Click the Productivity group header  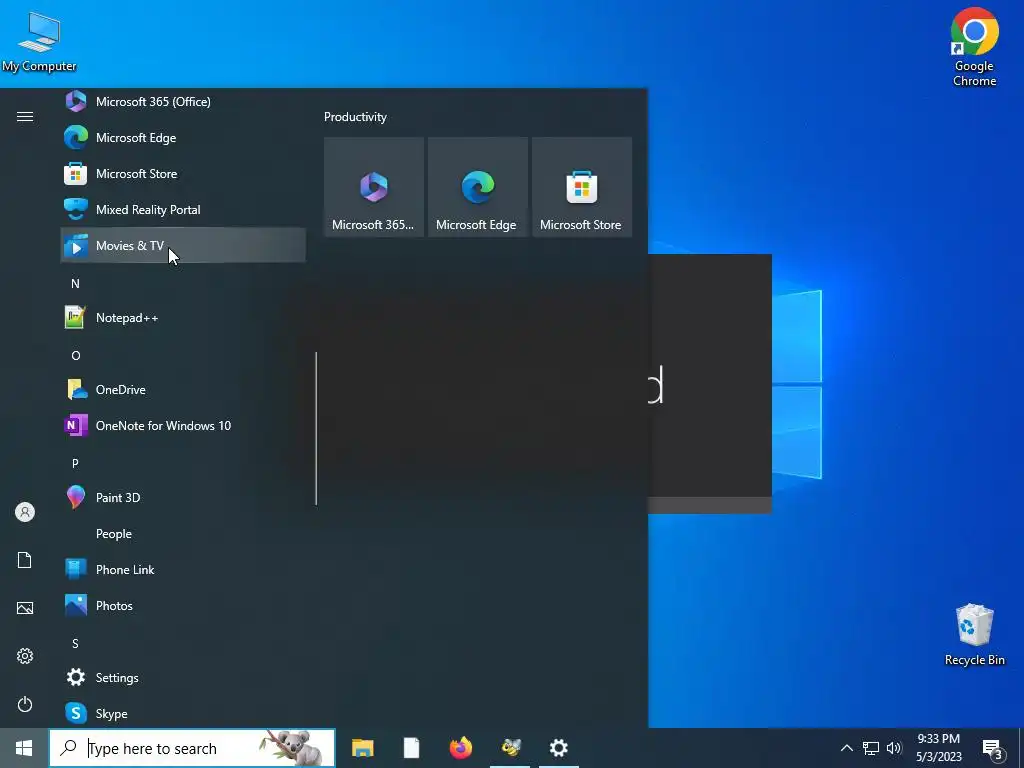click(x=355, y=117)
